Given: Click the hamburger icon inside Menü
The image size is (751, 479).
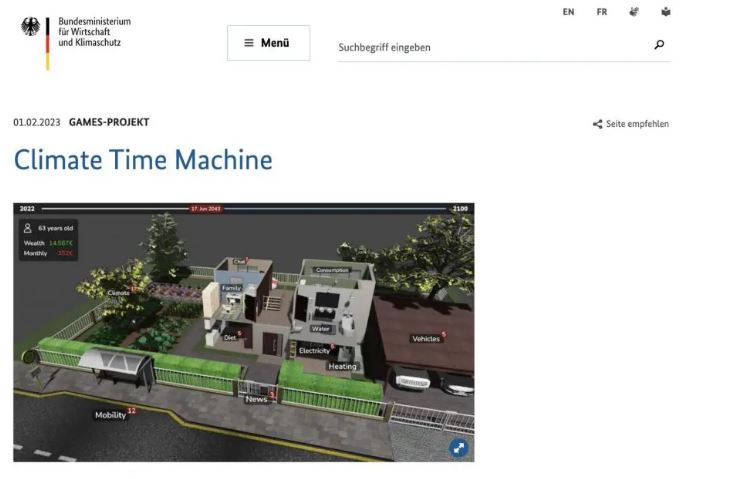Looking at the screenshot, I should coord(249,43).
